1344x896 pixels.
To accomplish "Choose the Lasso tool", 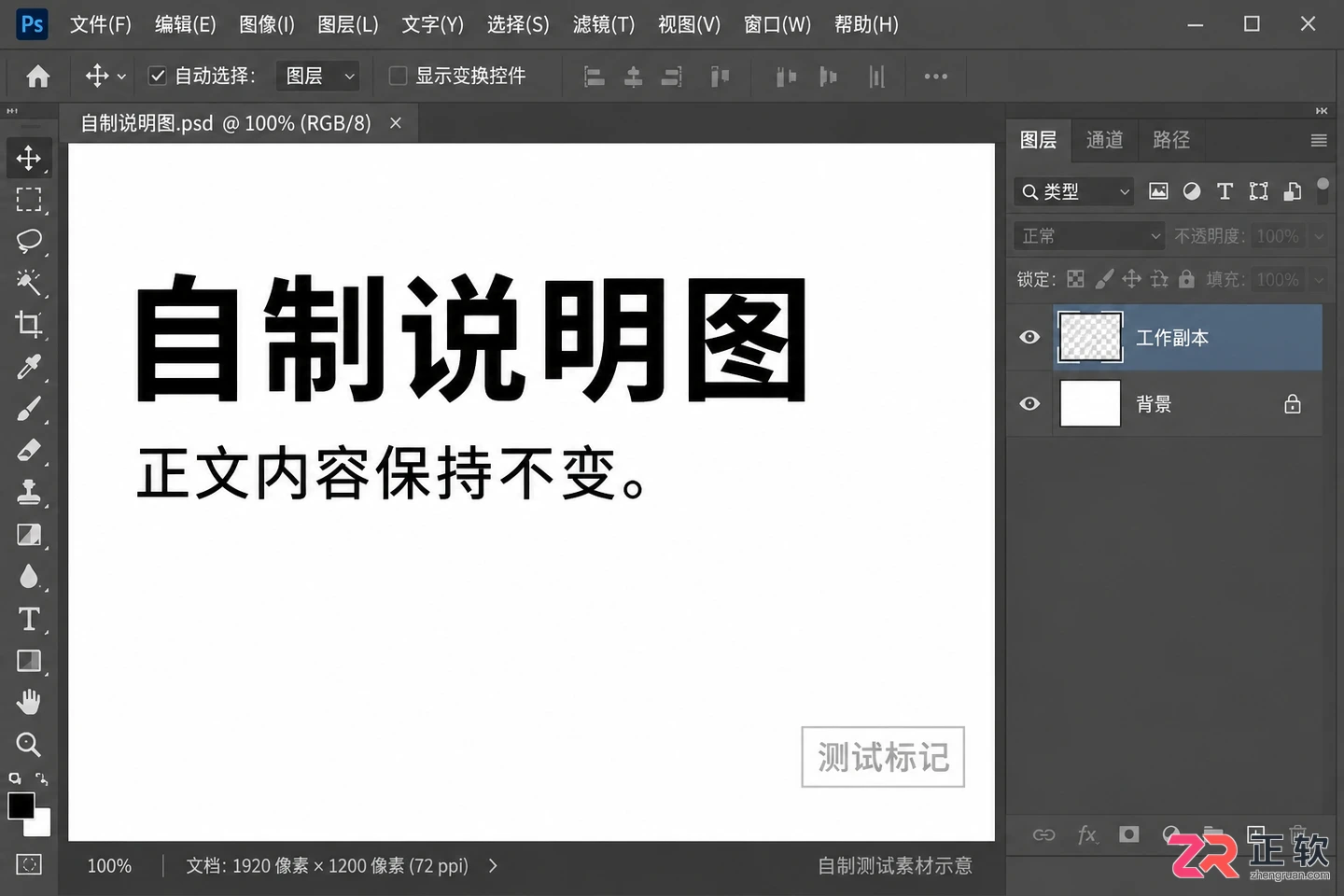I will 28,241.
